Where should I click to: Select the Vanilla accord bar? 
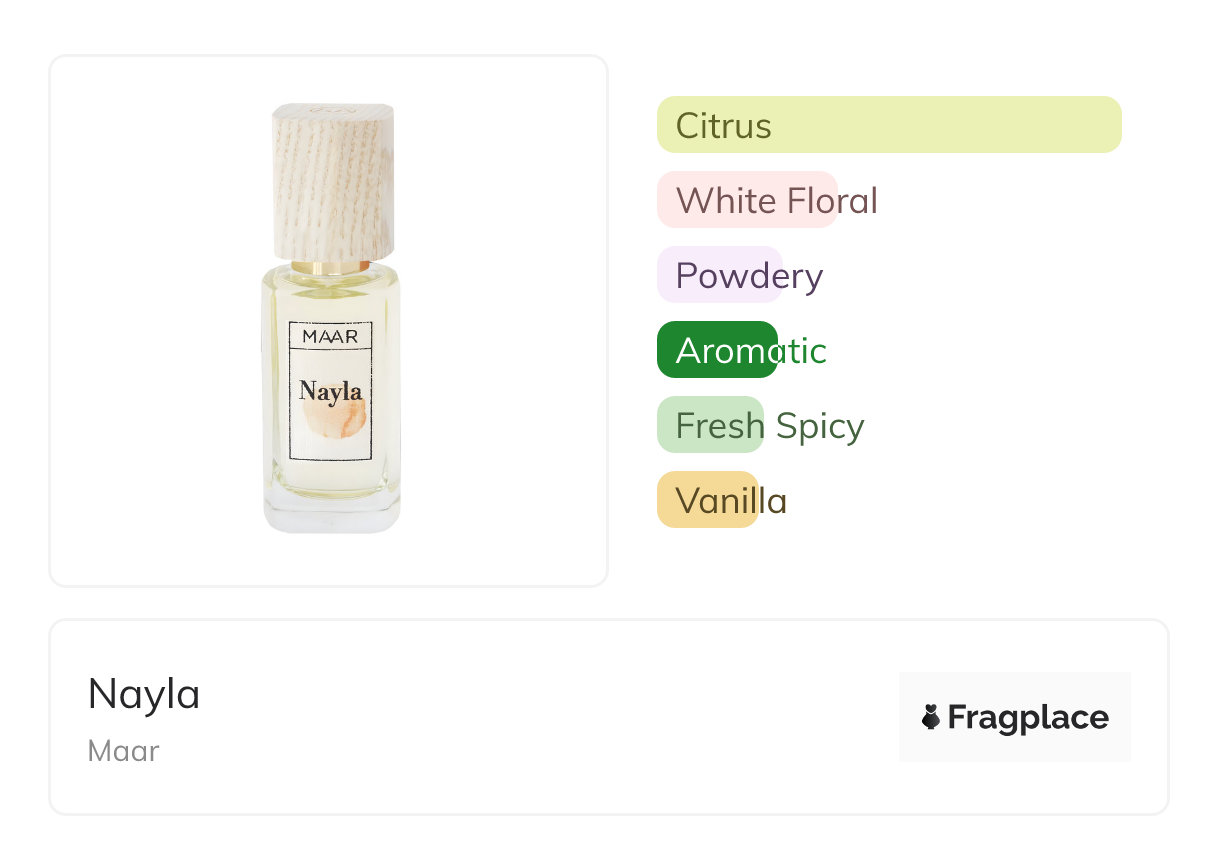coord(706,500)
